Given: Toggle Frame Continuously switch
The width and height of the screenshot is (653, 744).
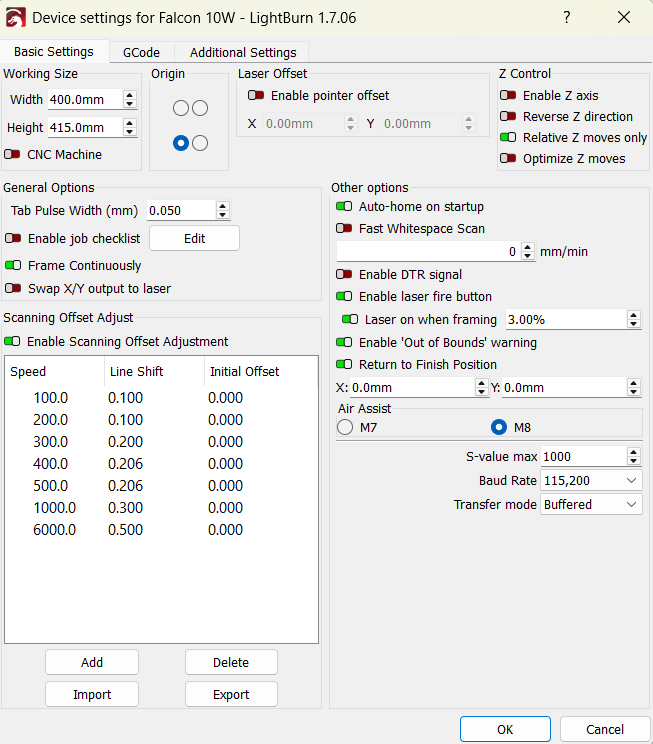Looking at the screenshot, I should point(13,265).
